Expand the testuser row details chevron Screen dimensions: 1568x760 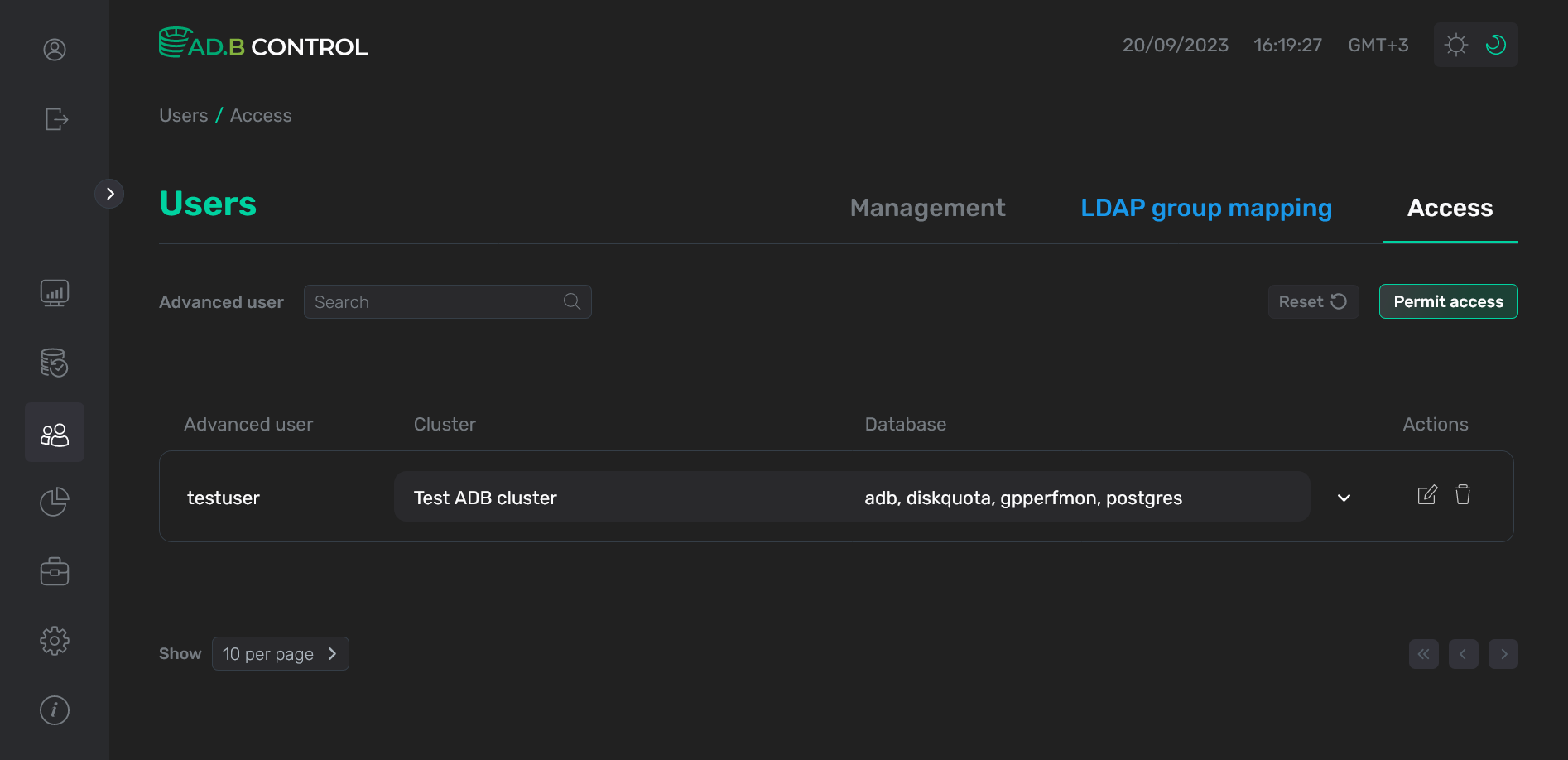pyautogui.click(x=1344, y=498)
